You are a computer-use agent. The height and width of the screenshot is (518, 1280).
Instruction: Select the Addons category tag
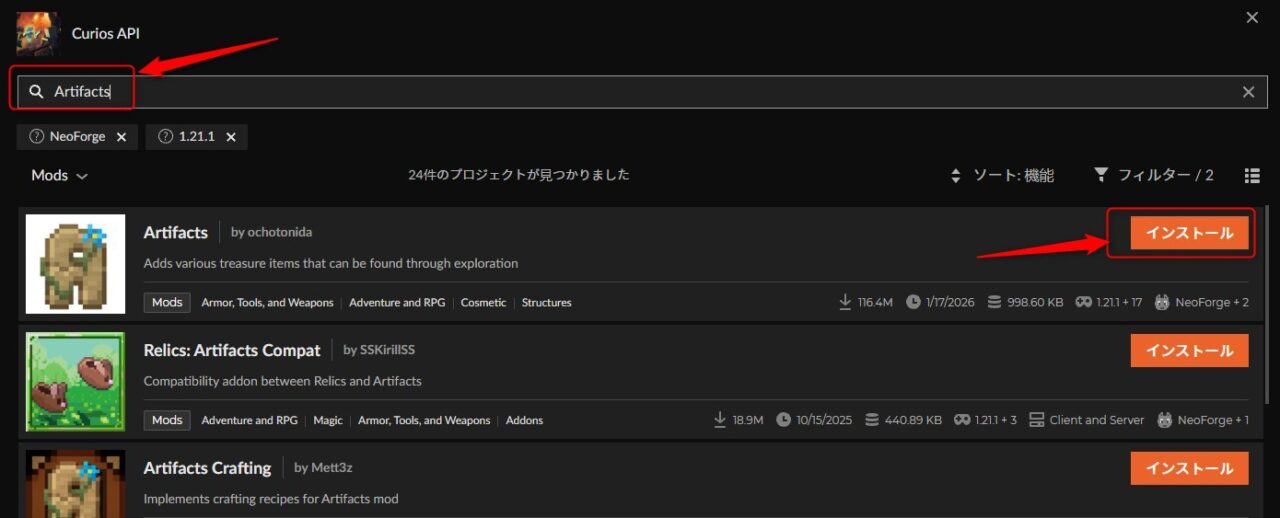(x=524, y=420)
